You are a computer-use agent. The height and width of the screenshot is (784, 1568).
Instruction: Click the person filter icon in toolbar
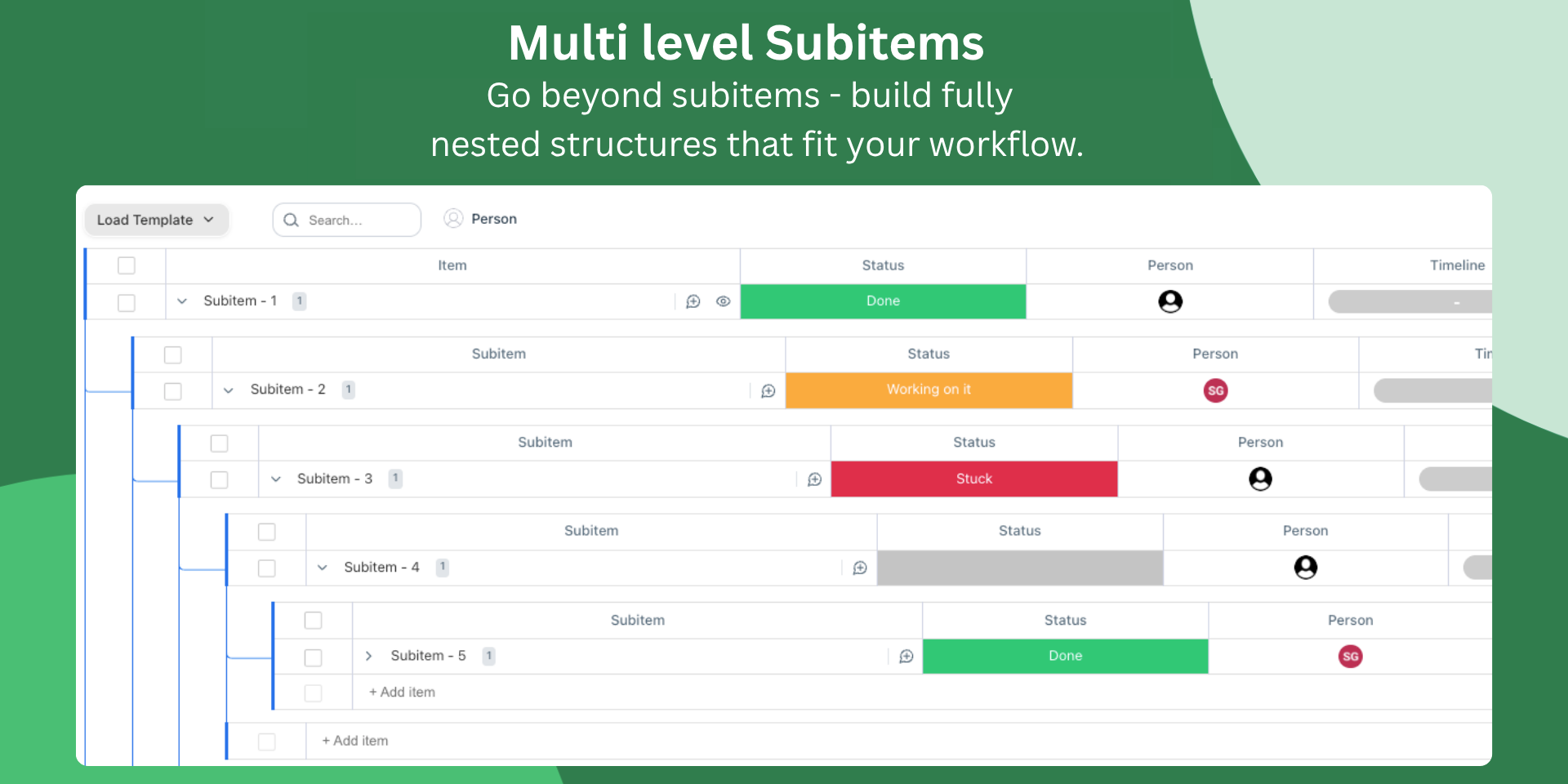coord(453,219)
